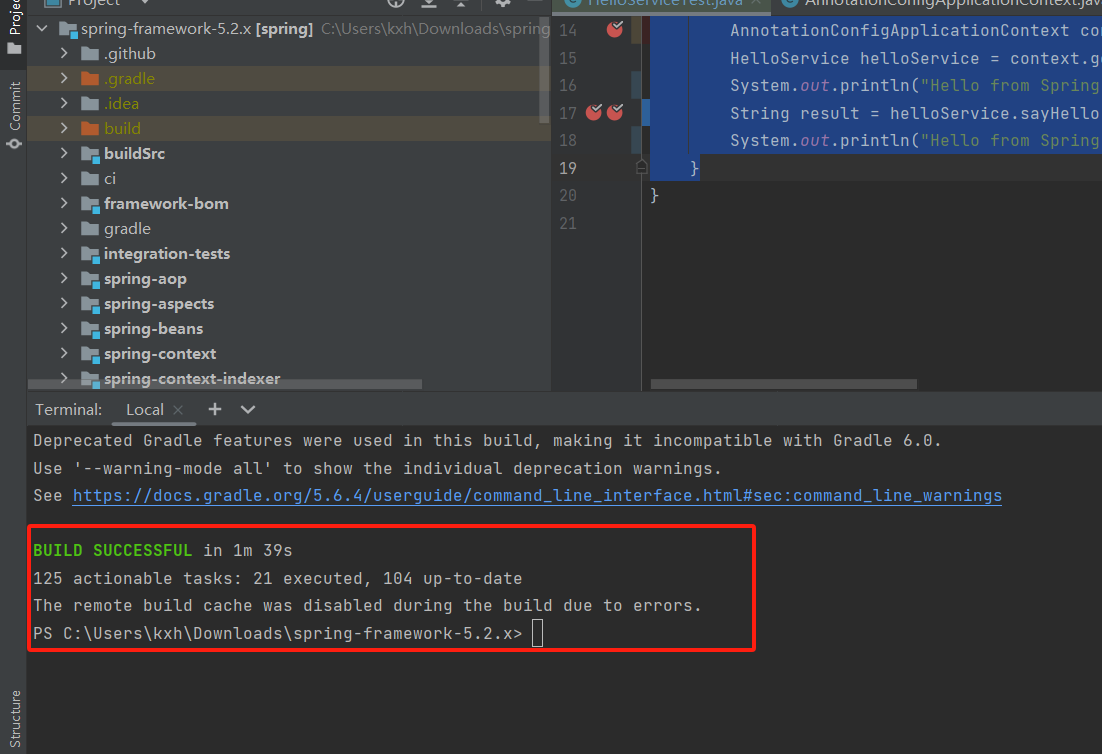Screen dimensions: 1102x754
Task: Expand the spring-context module arrow
Action: click(x=64, y=353)
